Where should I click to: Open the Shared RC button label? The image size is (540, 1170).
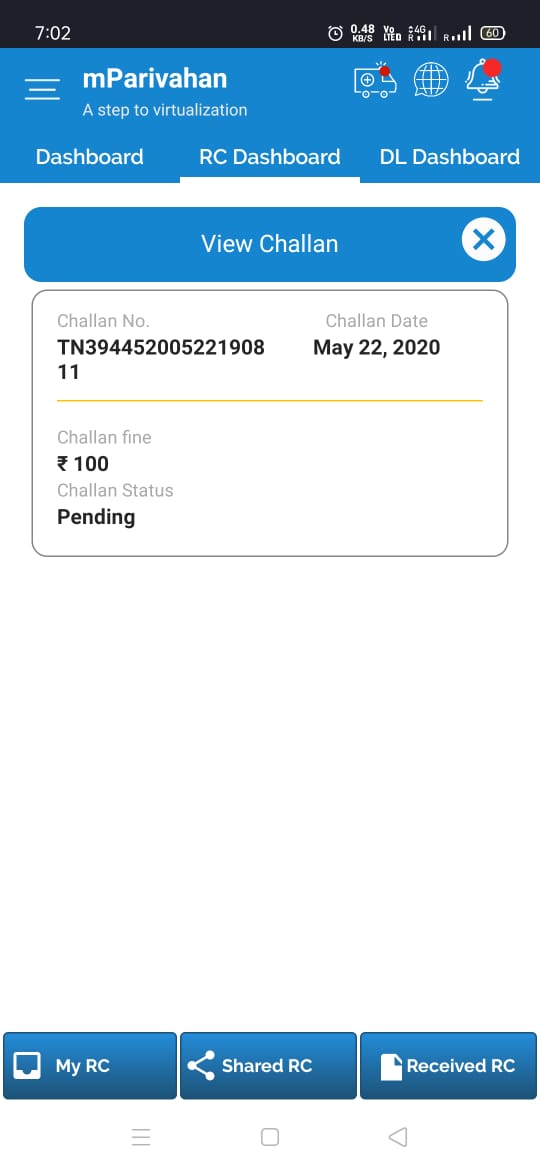[x=266, y=1066]
